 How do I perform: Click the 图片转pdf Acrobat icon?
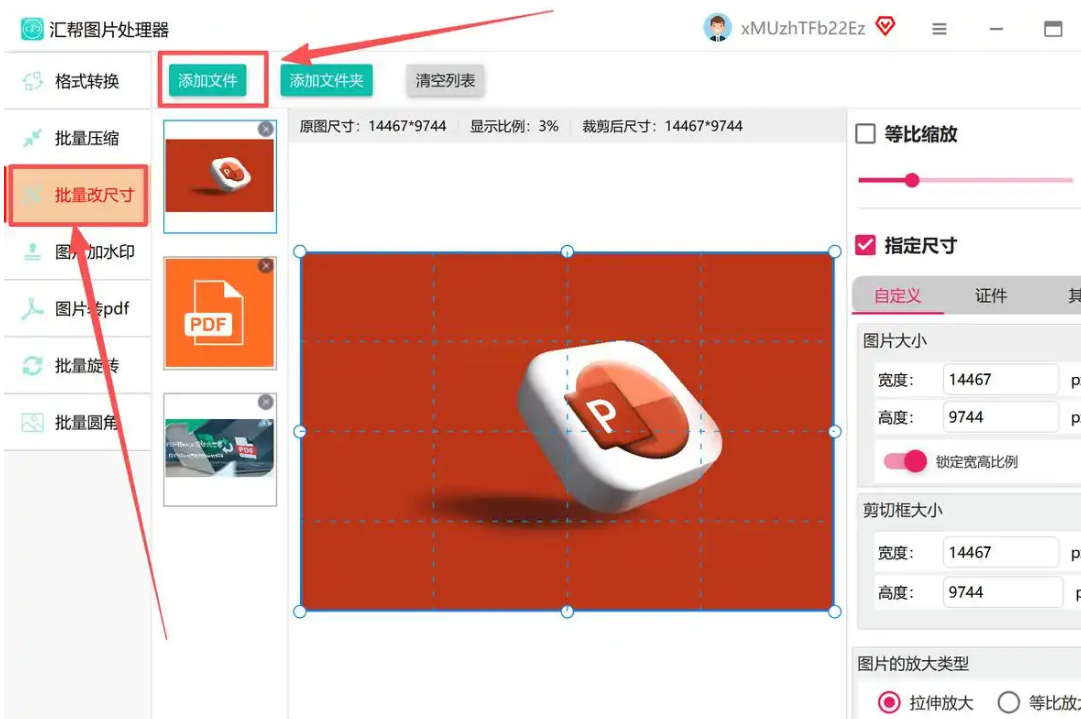coord(32,308)
